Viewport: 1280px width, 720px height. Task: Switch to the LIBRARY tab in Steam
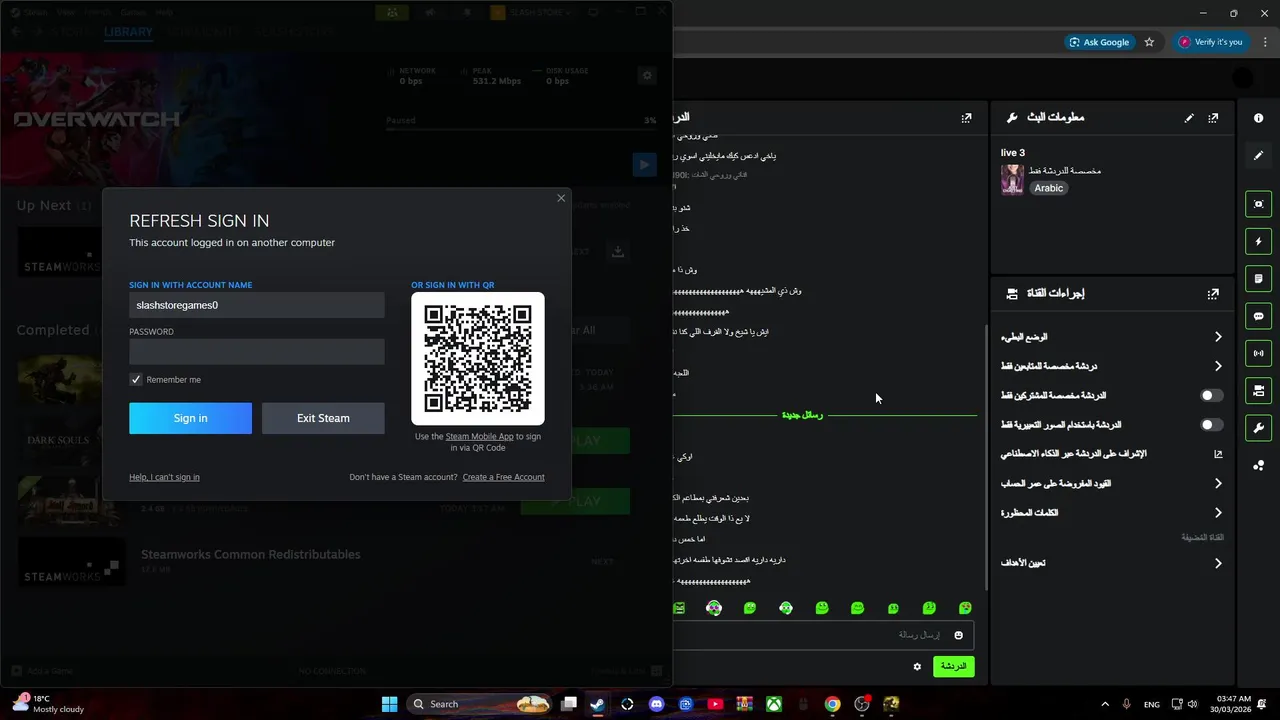click(x=128, y=32)
